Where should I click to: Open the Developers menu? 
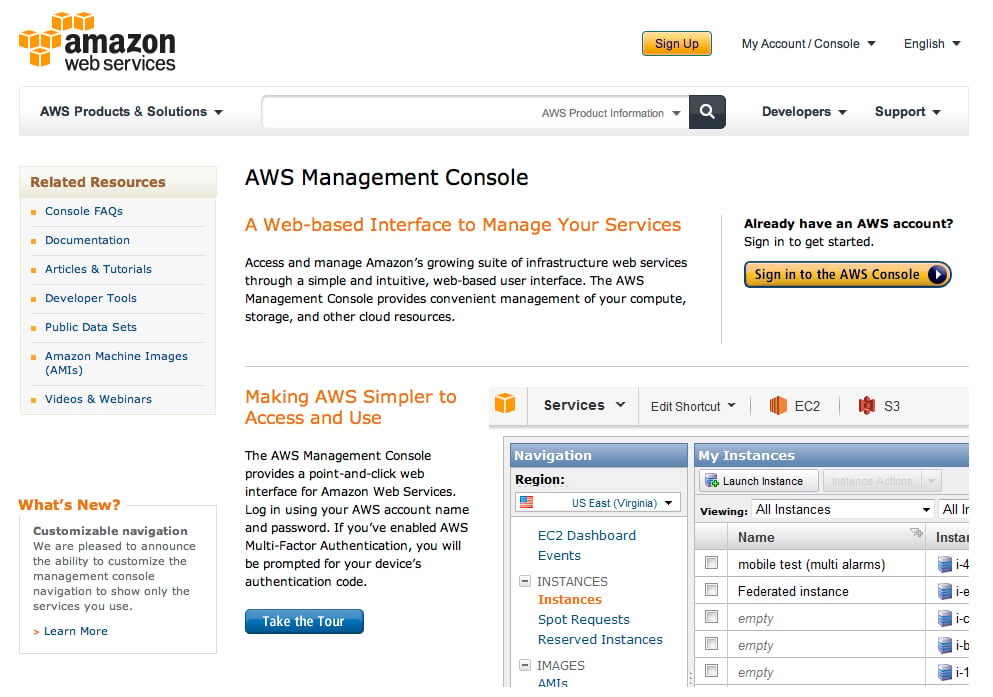(804, 111)
